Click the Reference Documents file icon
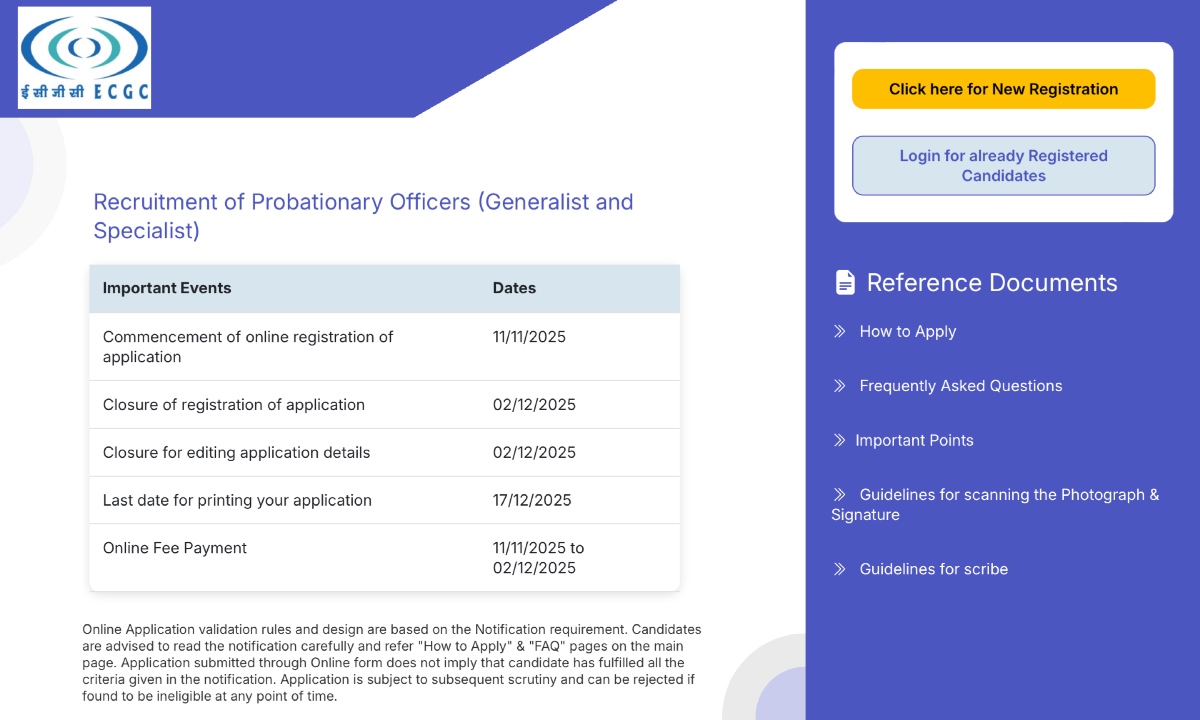 (x=845, y=283)
